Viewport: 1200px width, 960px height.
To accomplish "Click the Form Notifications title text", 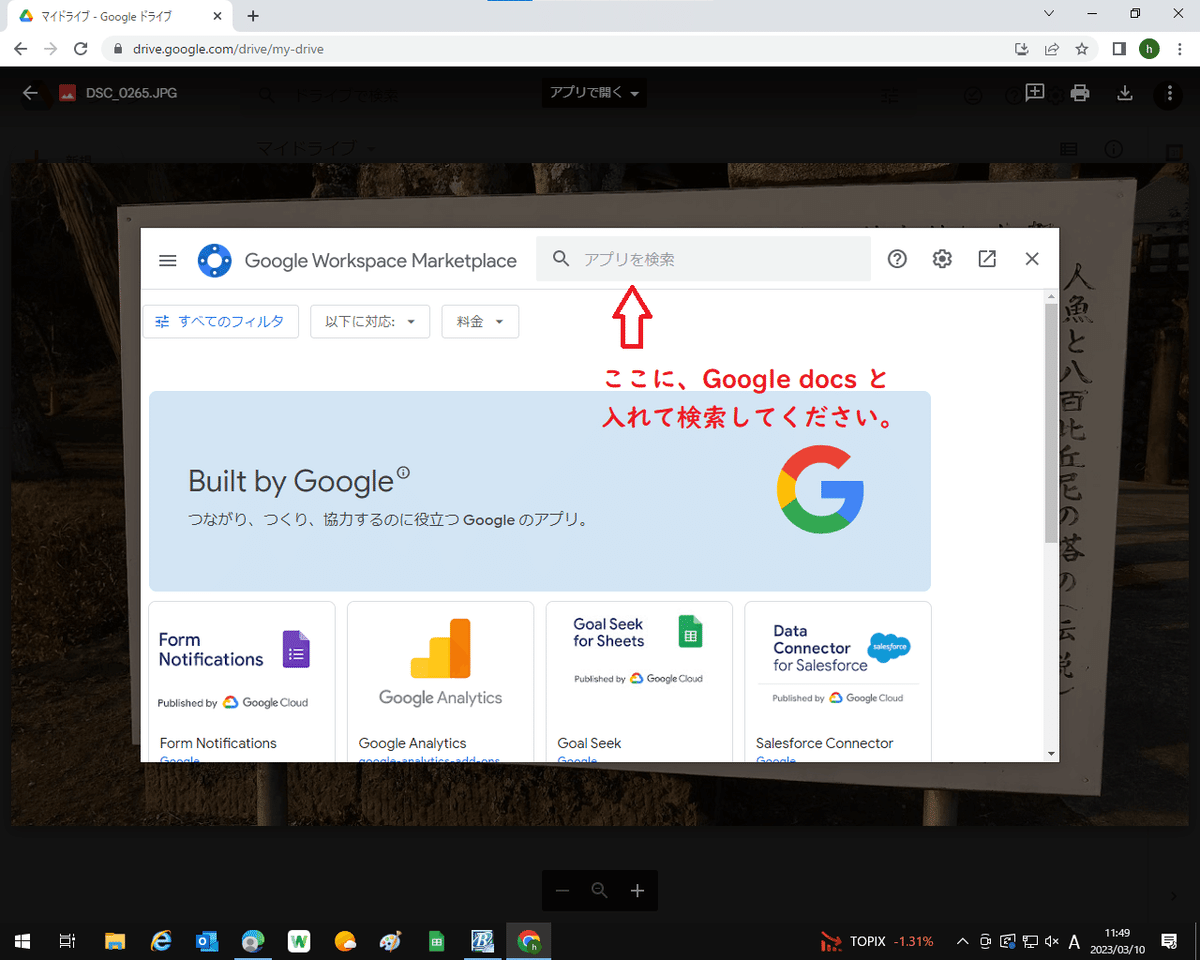I will tap(218, 743).
